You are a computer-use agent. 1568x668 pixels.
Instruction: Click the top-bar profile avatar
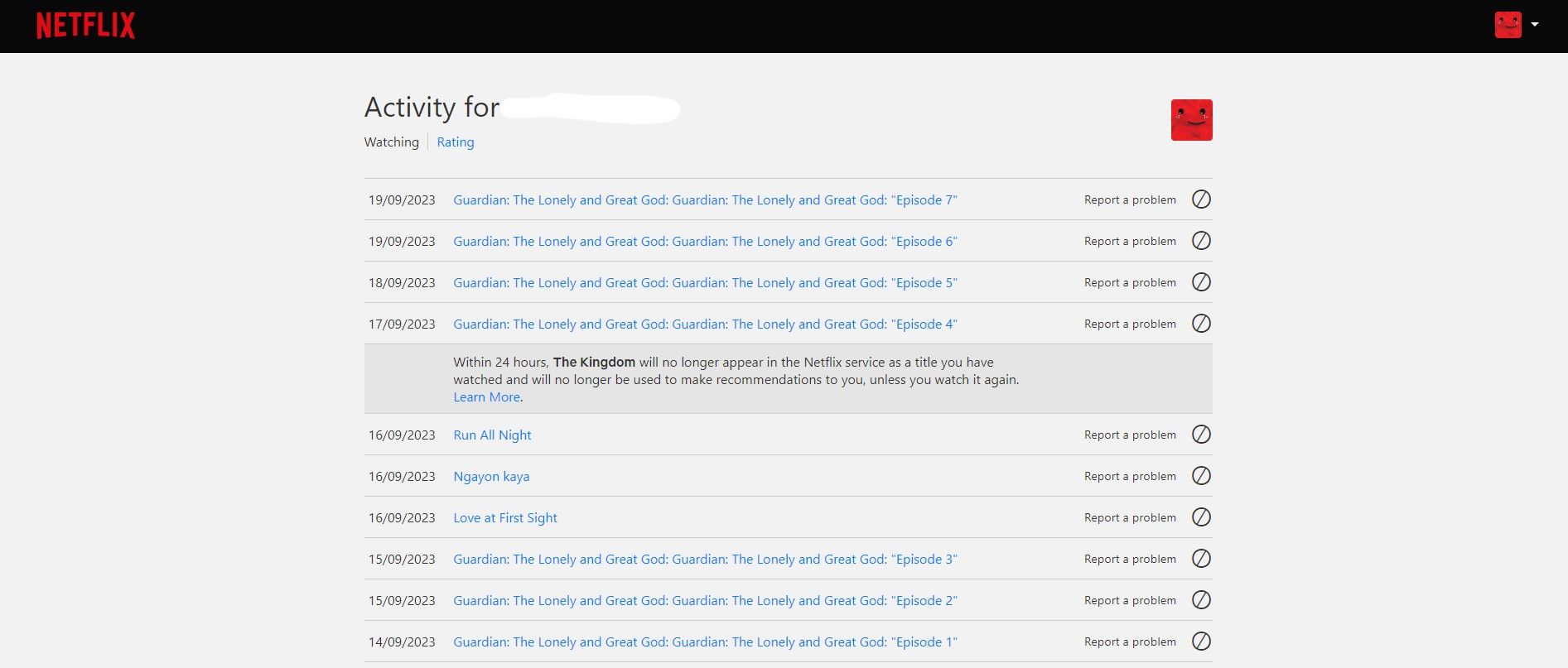tap(1508, 25)
